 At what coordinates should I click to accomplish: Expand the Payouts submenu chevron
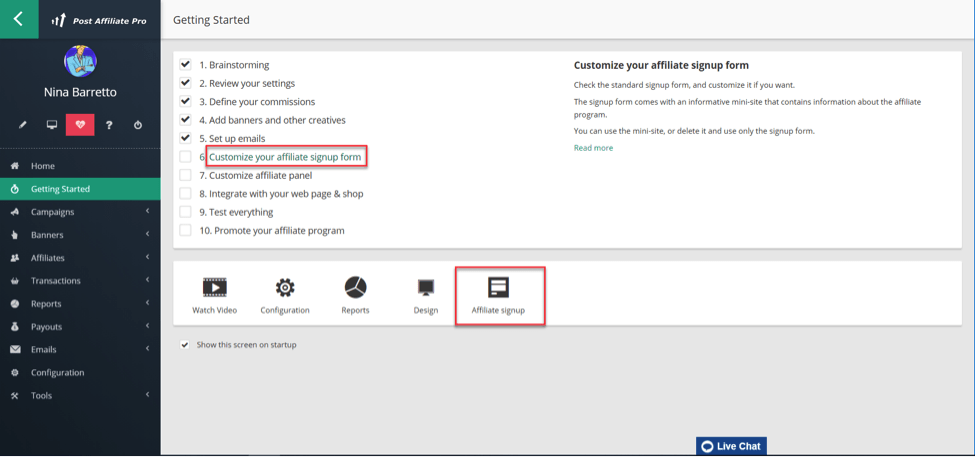[148, 326]
